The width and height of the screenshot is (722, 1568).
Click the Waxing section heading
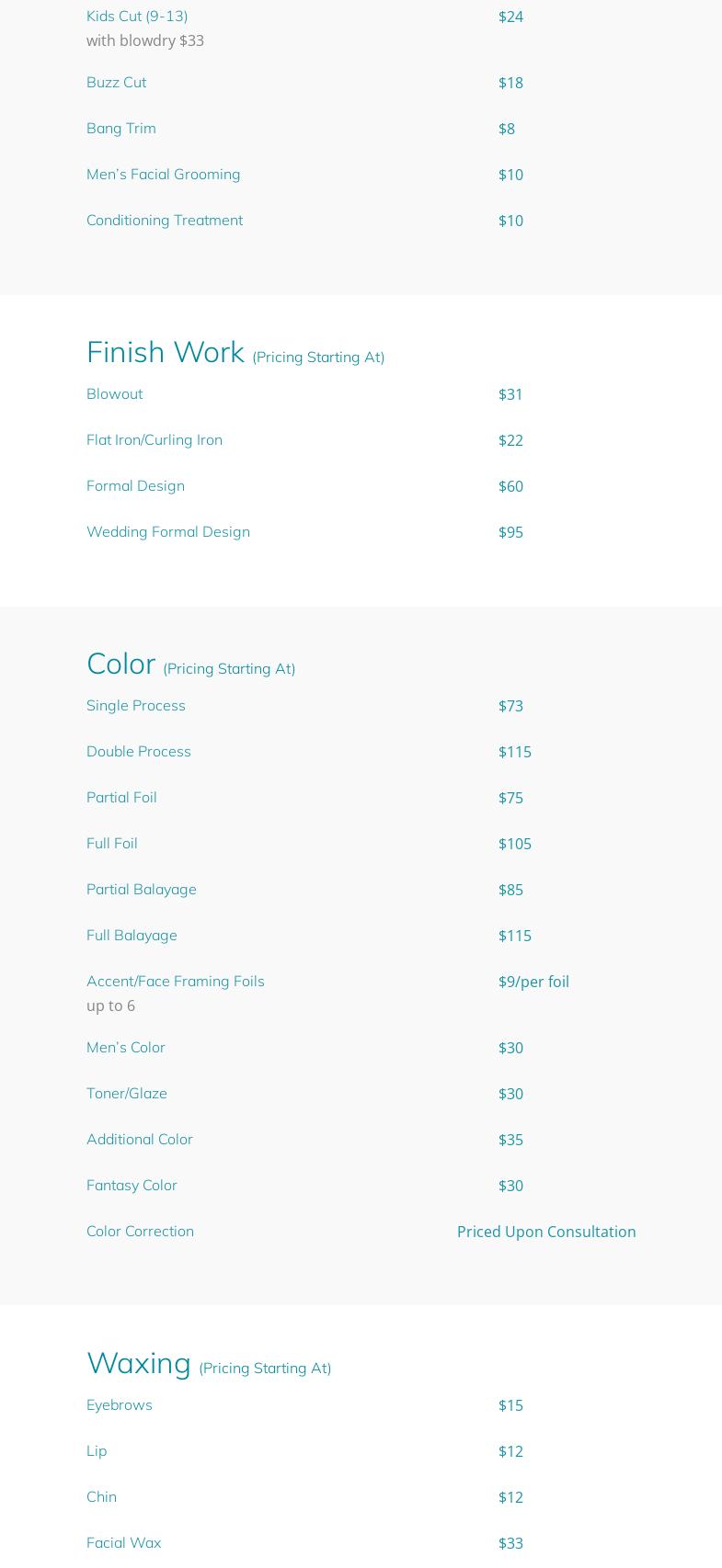coord(139,1362)
